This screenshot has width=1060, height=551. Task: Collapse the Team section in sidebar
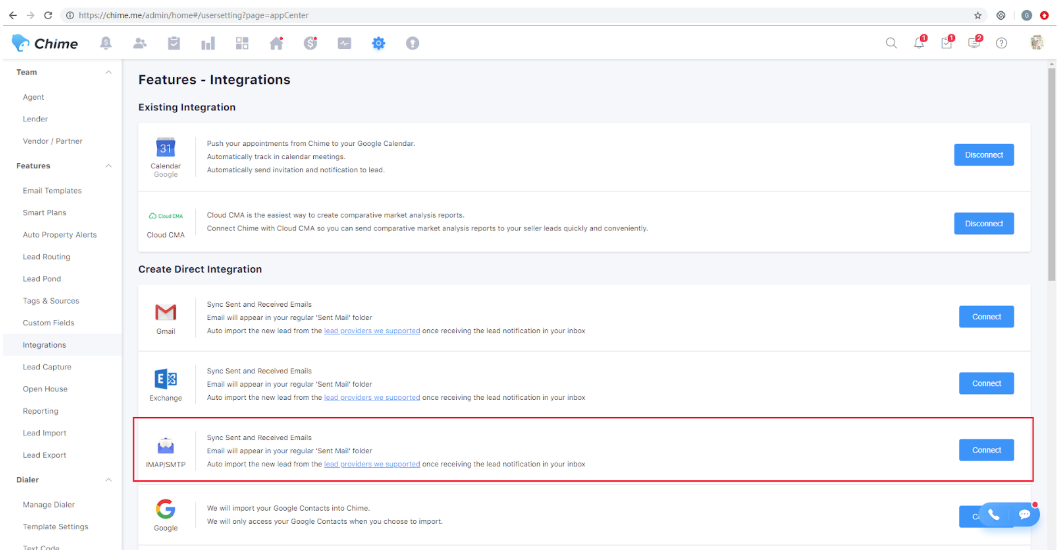[108, 73]
